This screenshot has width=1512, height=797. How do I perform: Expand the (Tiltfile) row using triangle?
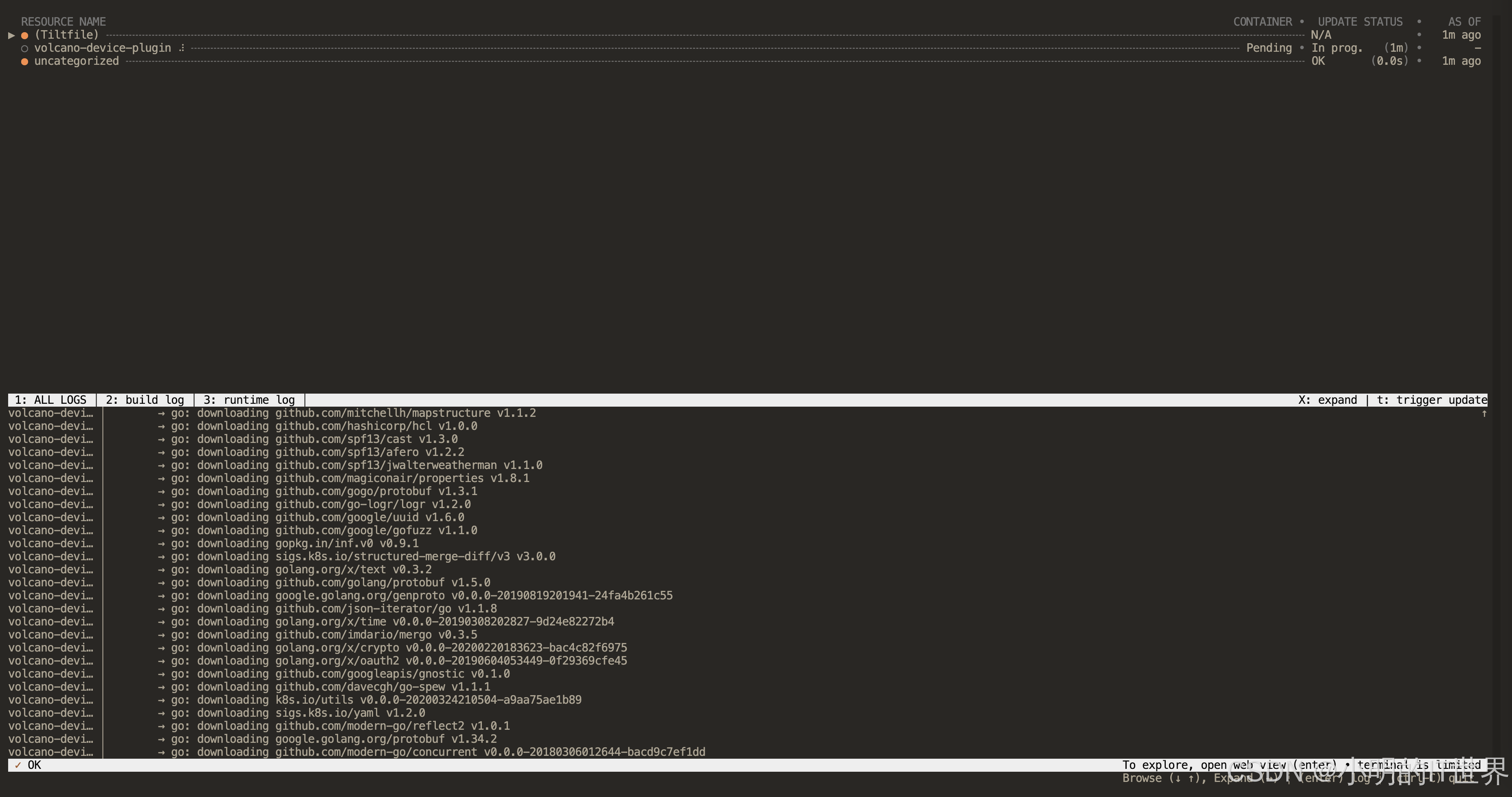[x=11, y=35]
